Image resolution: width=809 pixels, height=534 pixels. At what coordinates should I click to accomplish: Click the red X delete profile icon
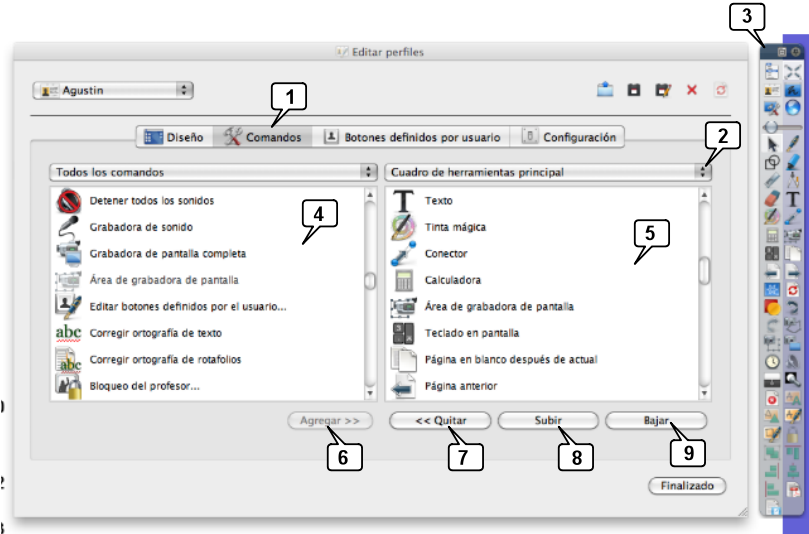(691, 90)
